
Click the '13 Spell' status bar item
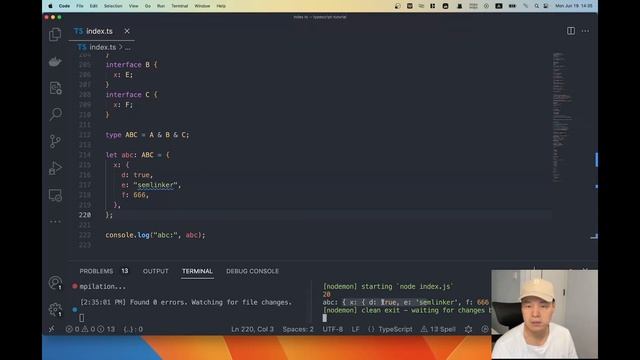coord(438,329)
